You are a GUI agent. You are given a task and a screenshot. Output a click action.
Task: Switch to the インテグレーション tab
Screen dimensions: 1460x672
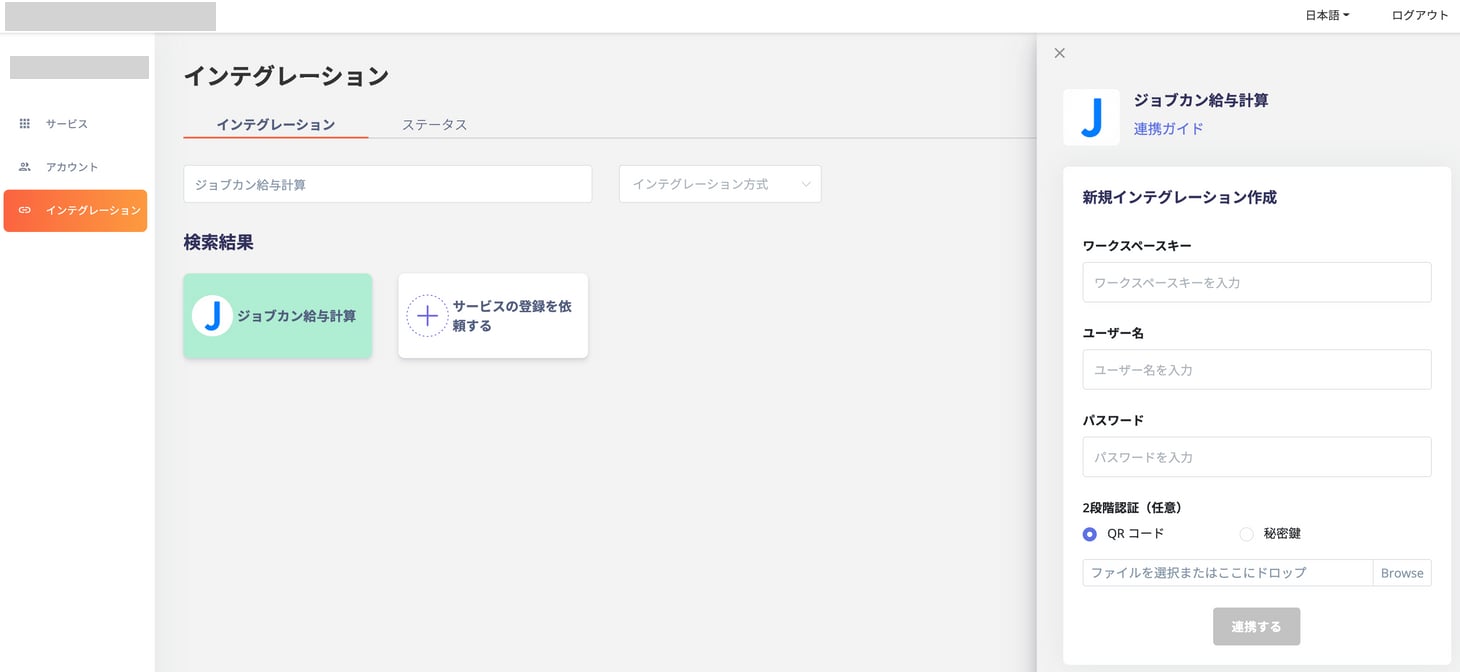point(276,125)
